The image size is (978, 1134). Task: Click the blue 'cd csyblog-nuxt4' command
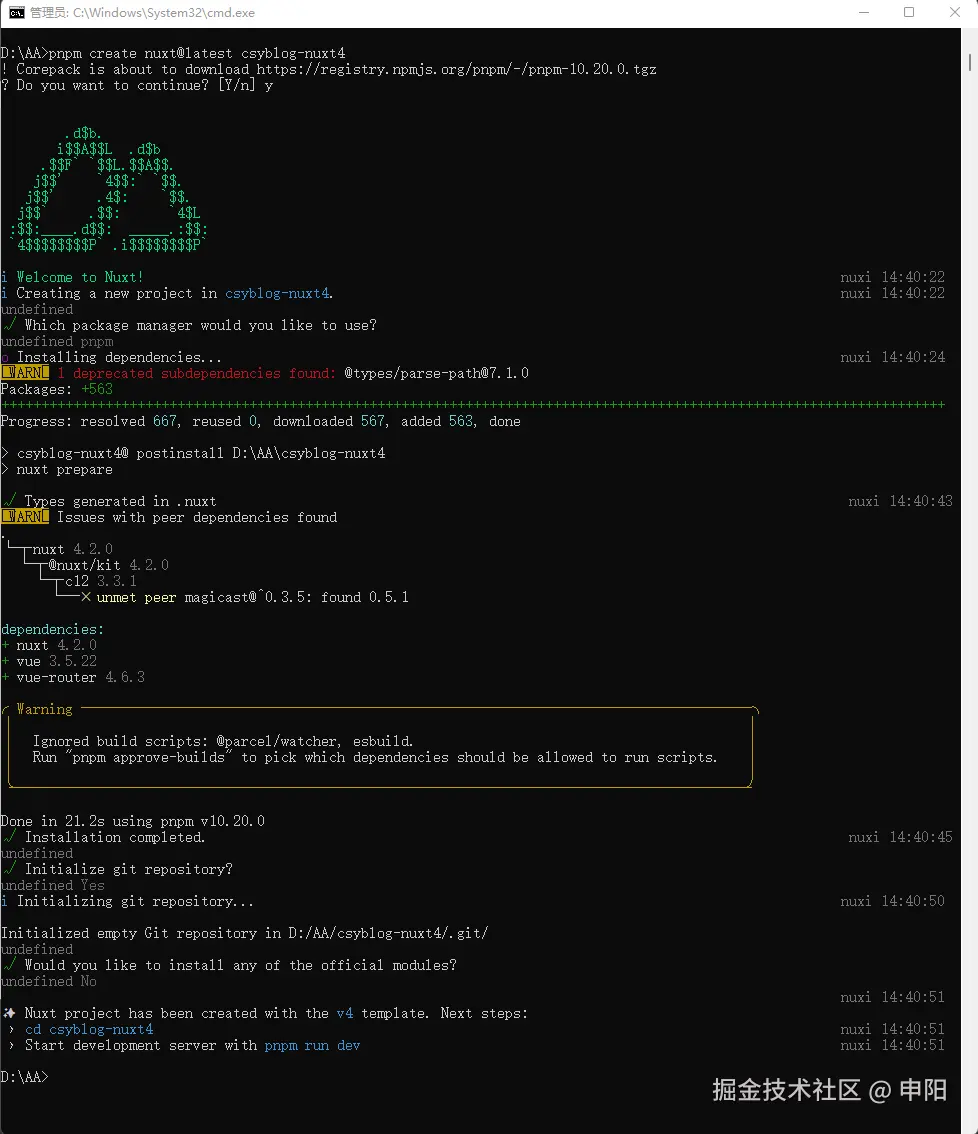90,1029
